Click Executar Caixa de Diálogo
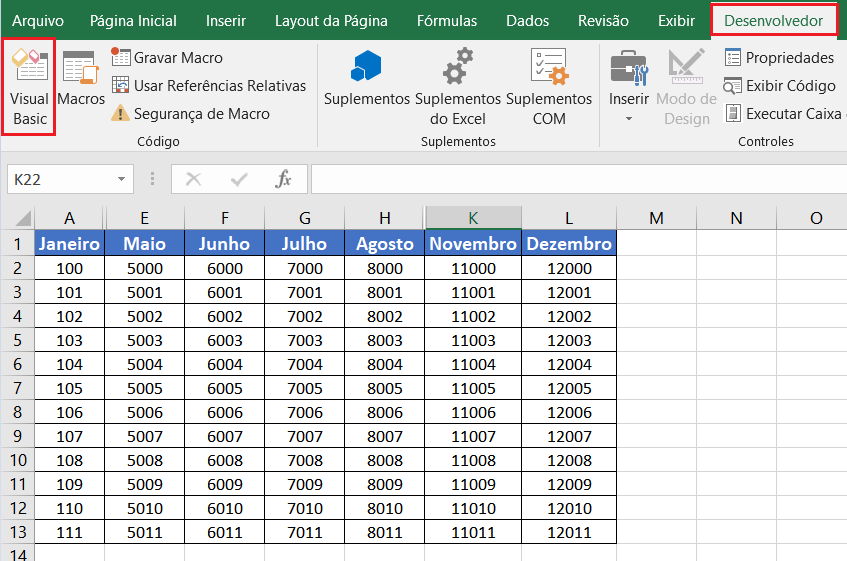The image size is (847, 561). coord(782,114)
